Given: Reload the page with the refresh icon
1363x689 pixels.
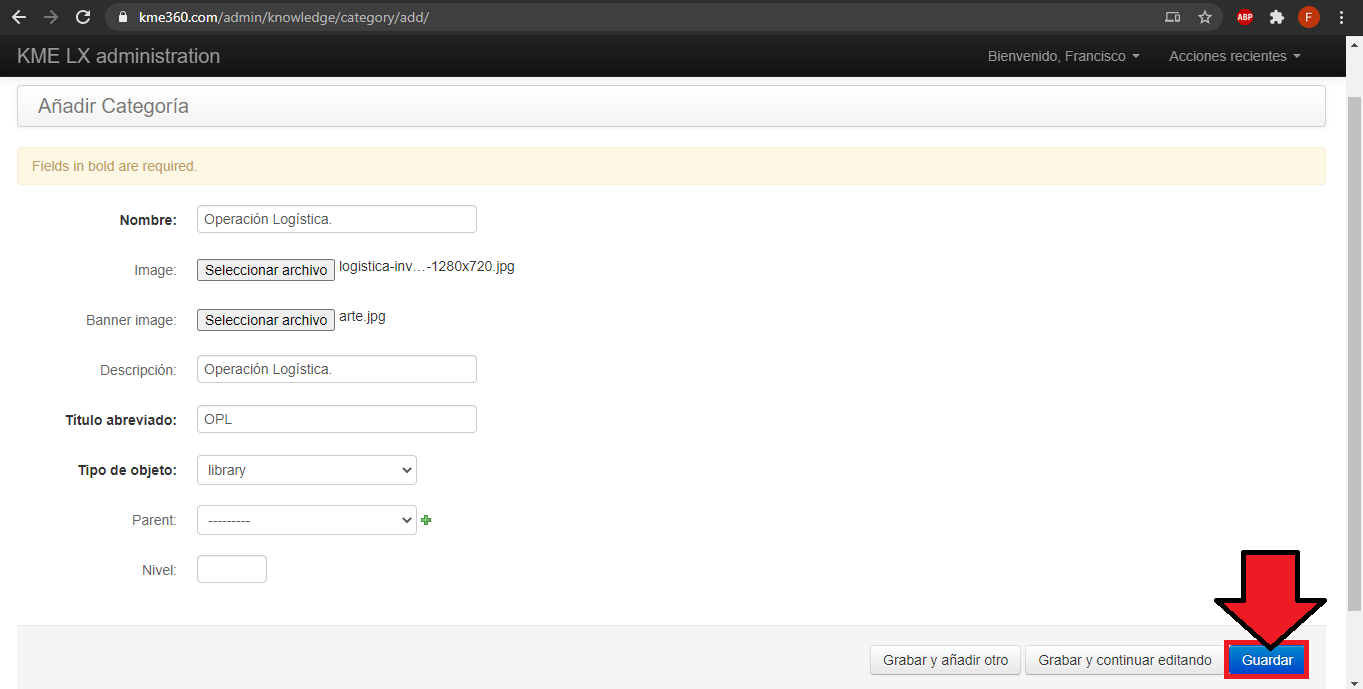Looking at the screenshot, I should (83, 17).
